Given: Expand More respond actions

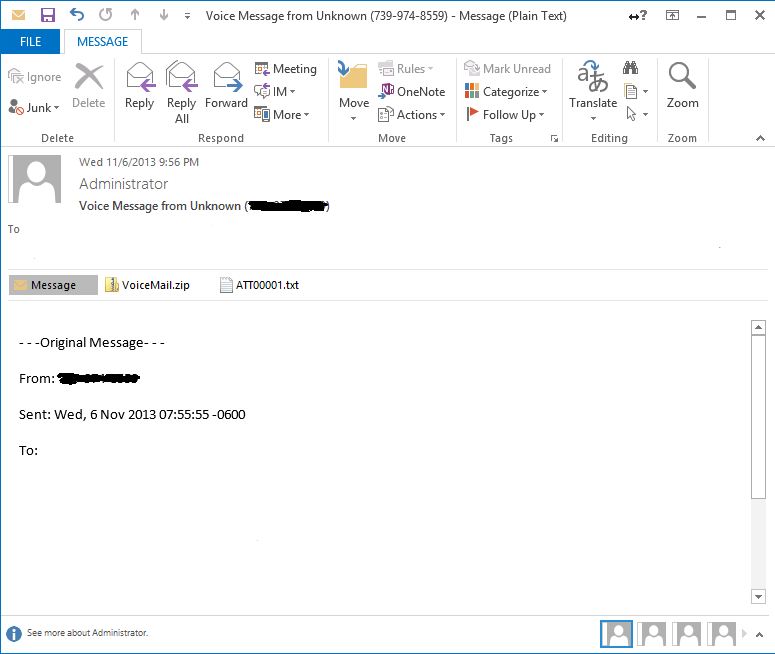Looking at the screenshot, I should coord(282,115).
